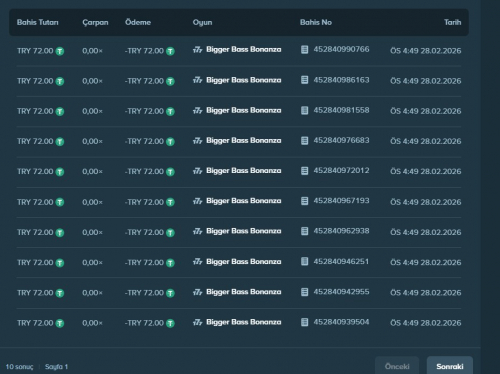Open bet receipt icon for 452840972012
Screen dimensions: 500x374
(x=304, y=171)
